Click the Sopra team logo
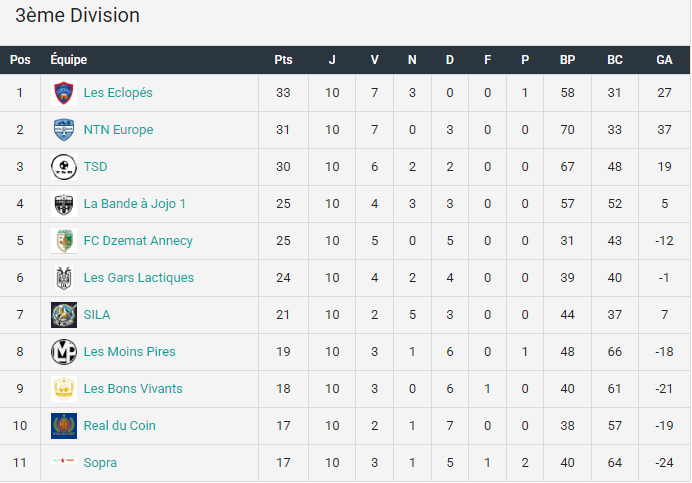This screenshot has width=692, height=483. pos(64,460)
